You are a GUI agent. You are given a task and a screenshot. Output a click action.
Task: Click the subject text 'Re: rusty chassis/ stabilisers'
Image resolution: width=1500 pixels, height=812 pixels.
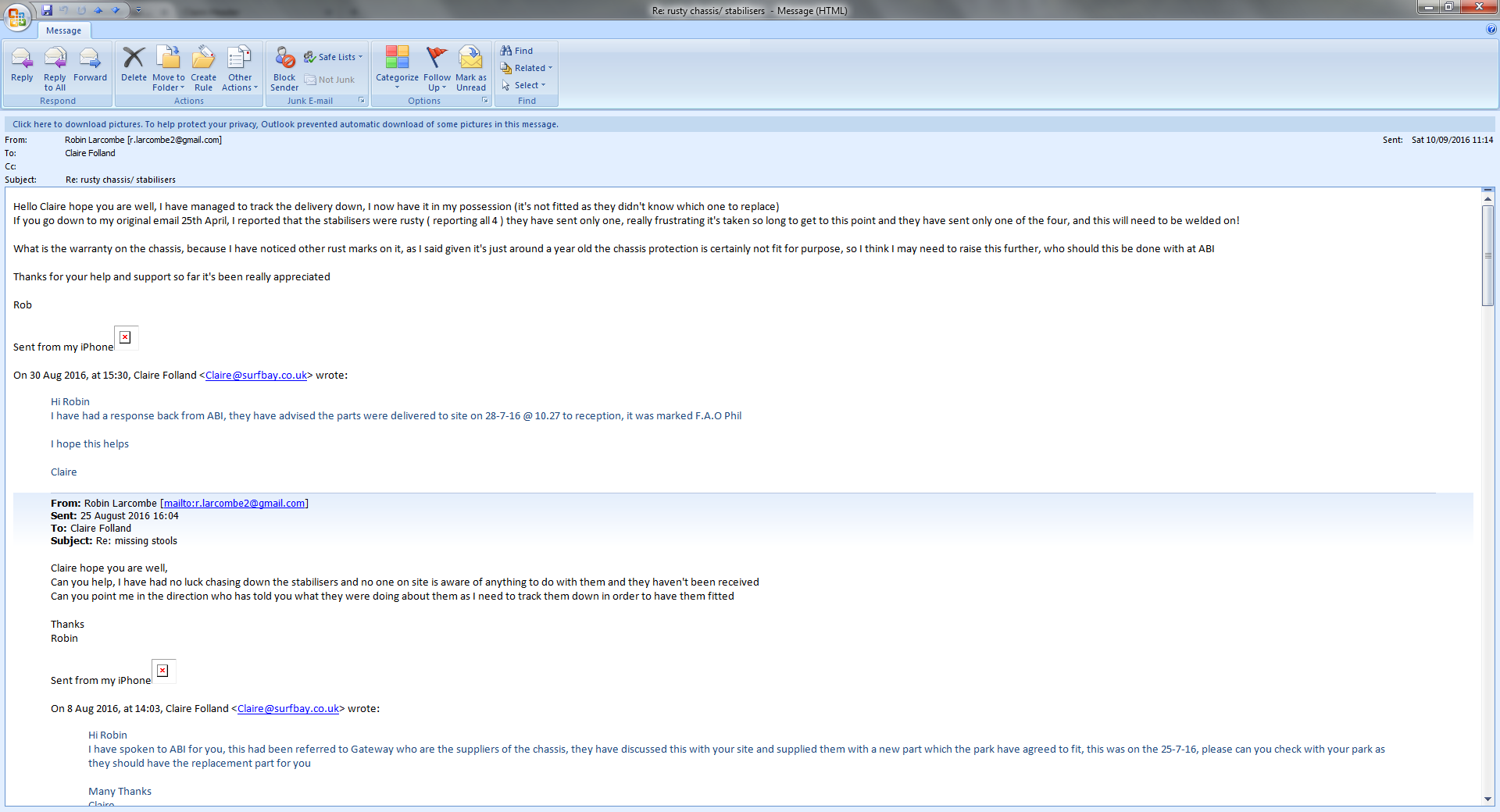120,180
